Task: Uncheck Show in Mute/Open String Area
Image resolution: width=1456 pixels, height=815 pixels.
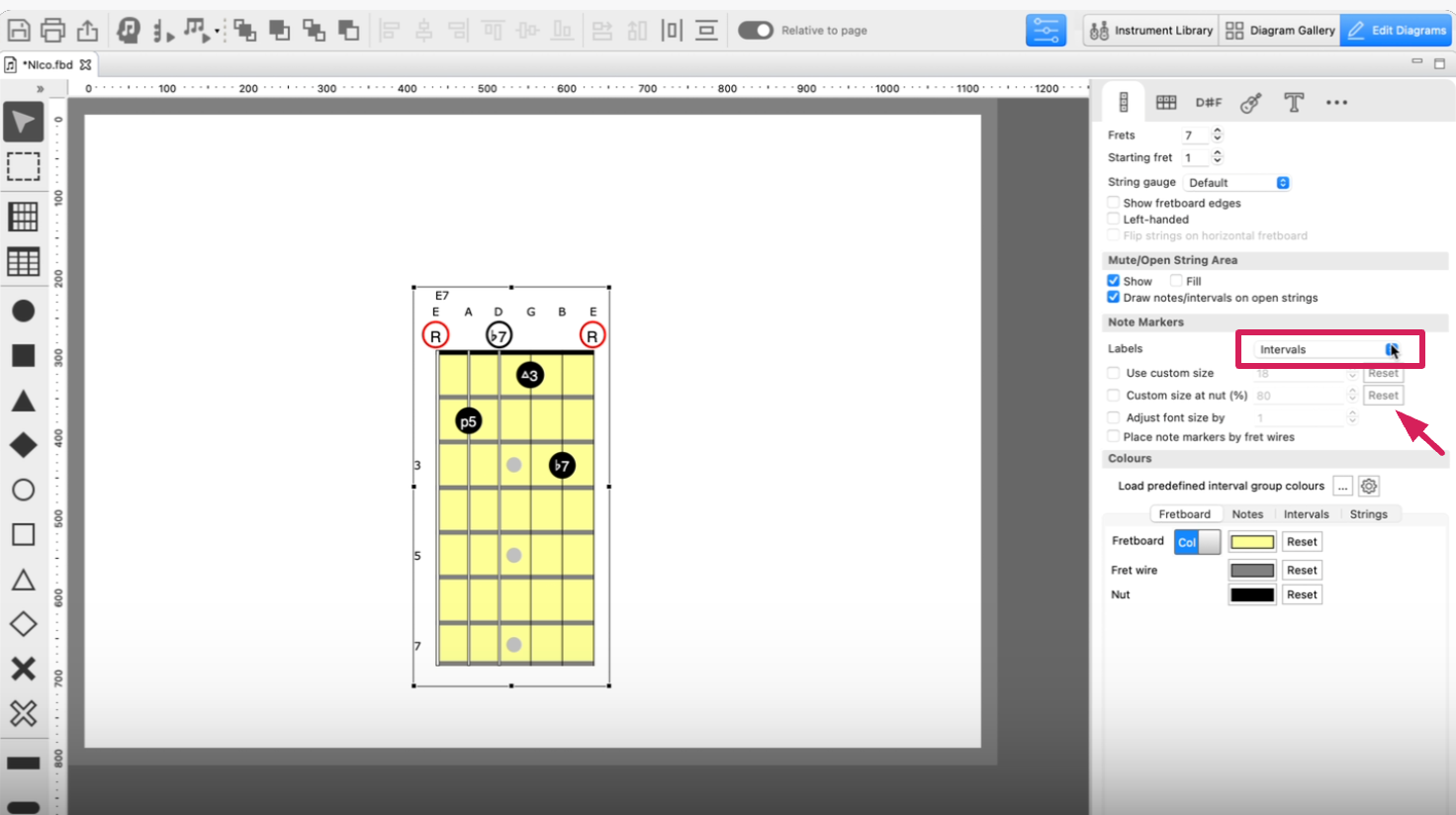Action: point(1114,281)
